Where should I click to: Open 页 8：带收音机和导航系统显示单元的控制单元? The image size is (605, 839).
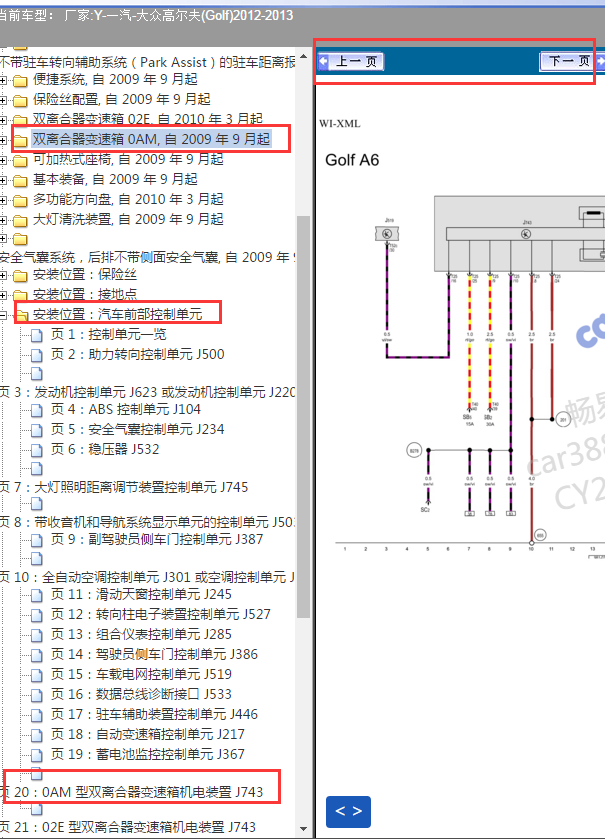point(147,522)
